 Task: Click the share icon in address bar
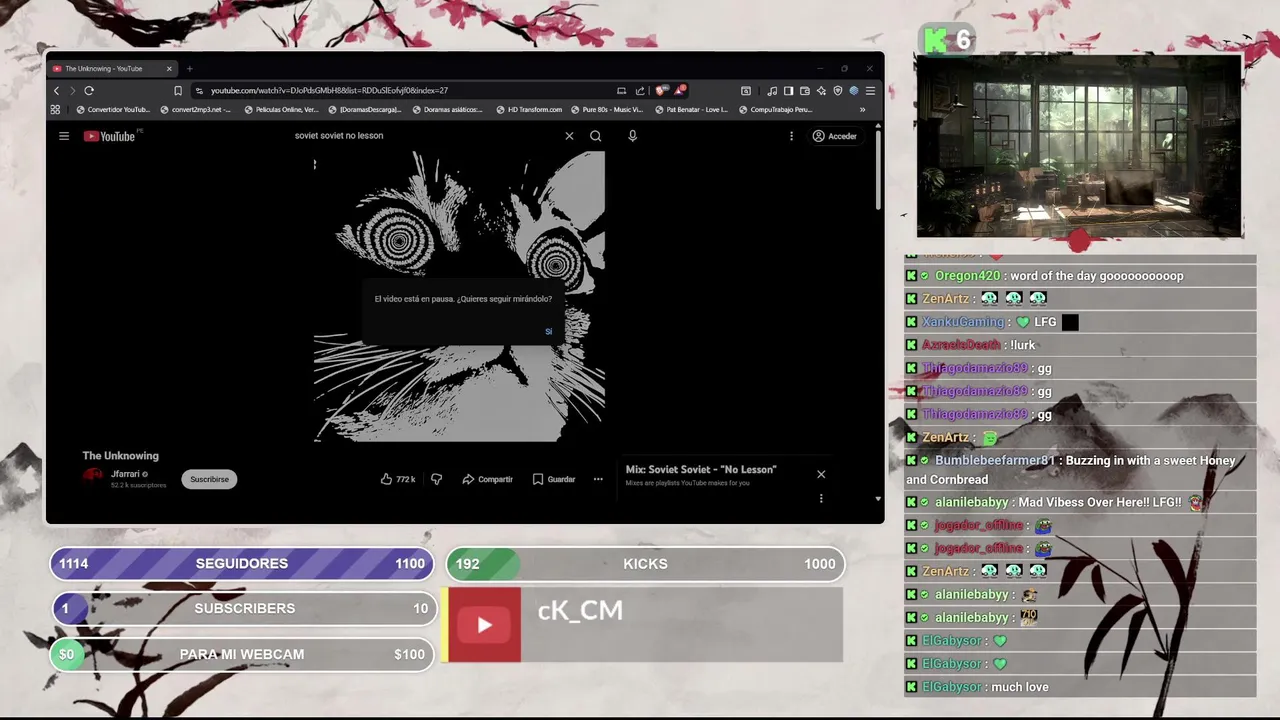click(x=640, y=90)
